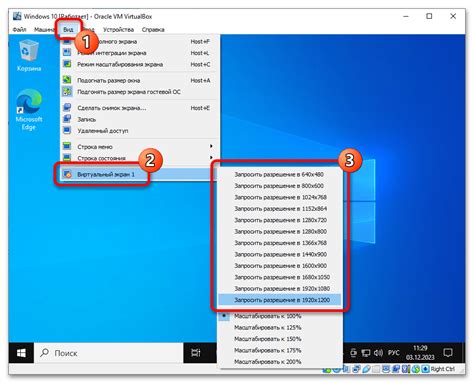This screenshot has height=383, width=474.
Task: Request 640x480 resolution
Action: point(280,174)
